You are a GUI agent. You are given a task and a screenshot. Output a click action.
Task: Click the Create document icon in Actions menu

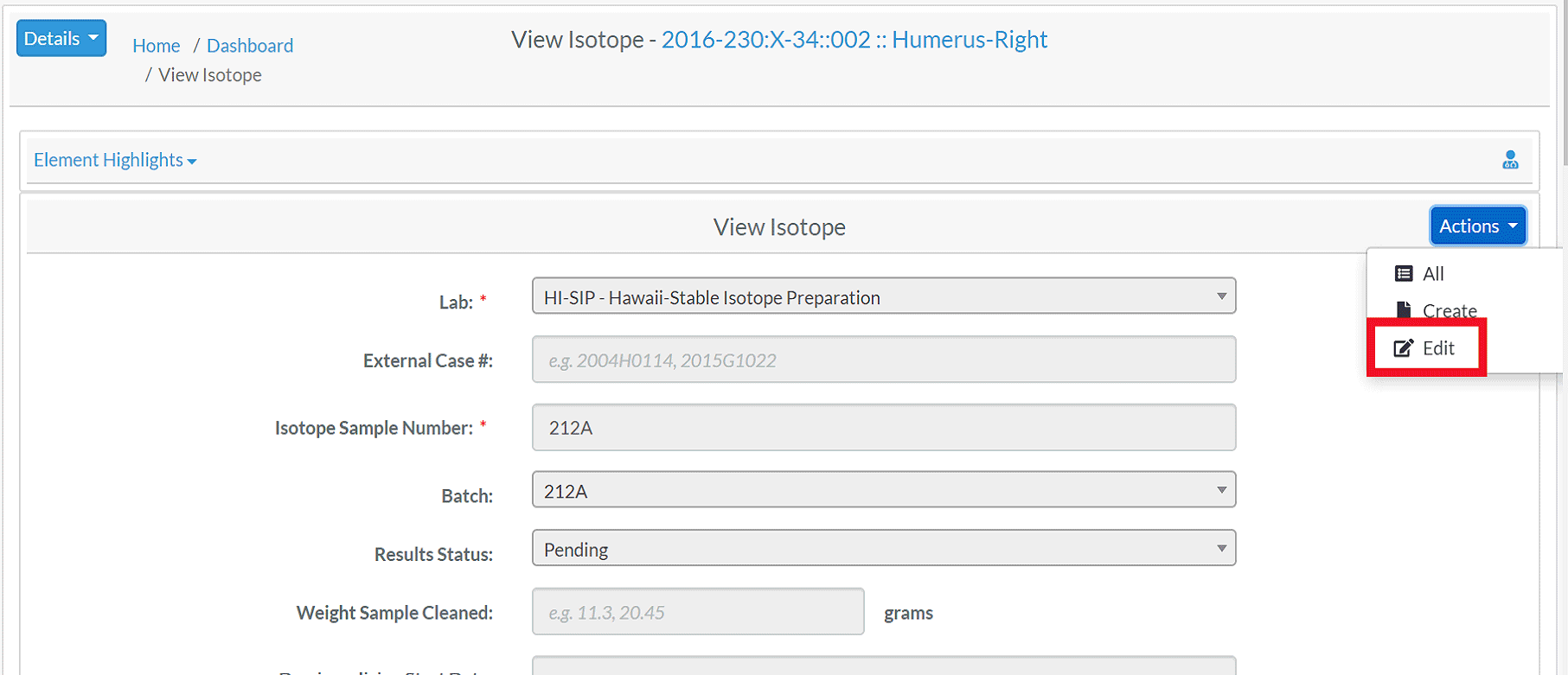1404,309
